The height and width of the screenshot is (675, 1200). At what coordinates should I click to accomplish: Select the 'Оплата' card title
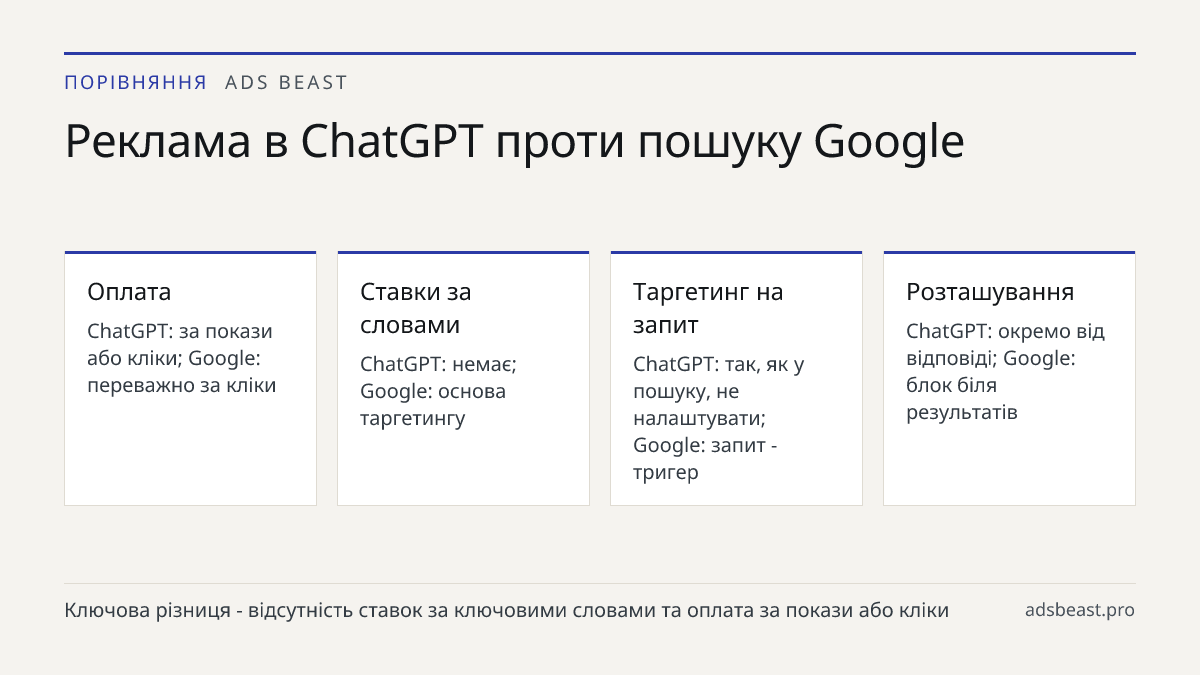click(129, 292)
